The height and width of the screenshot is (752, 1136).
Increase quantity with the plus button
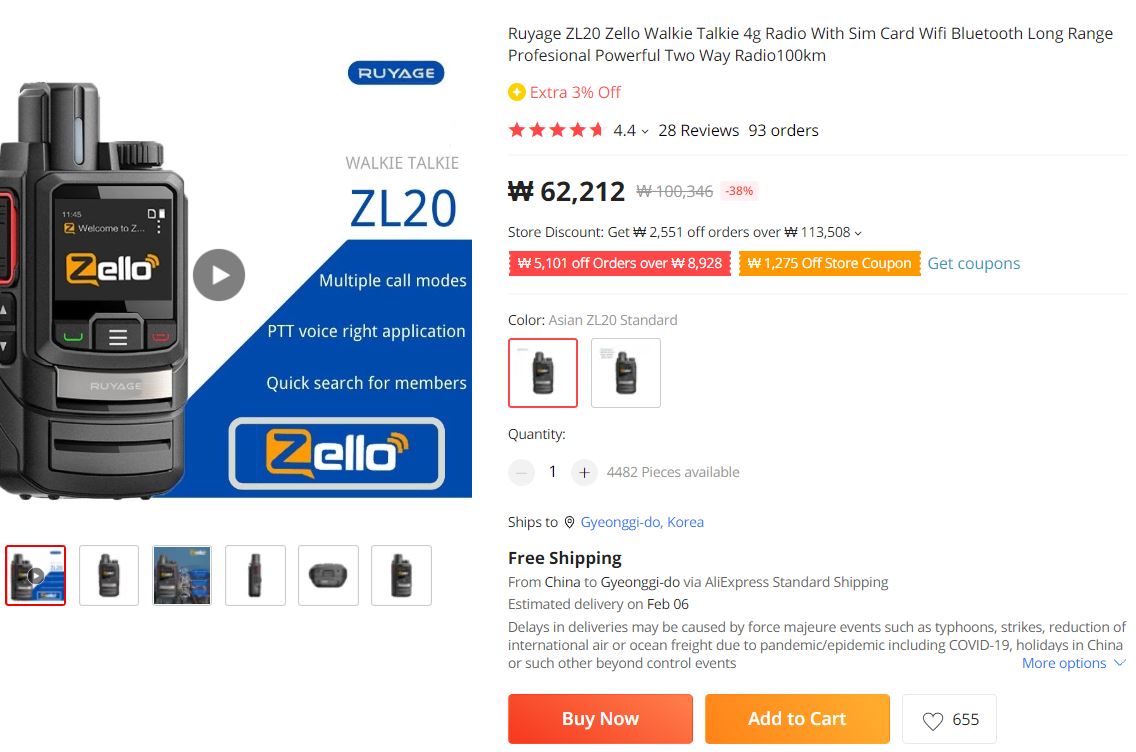[584, 472]
